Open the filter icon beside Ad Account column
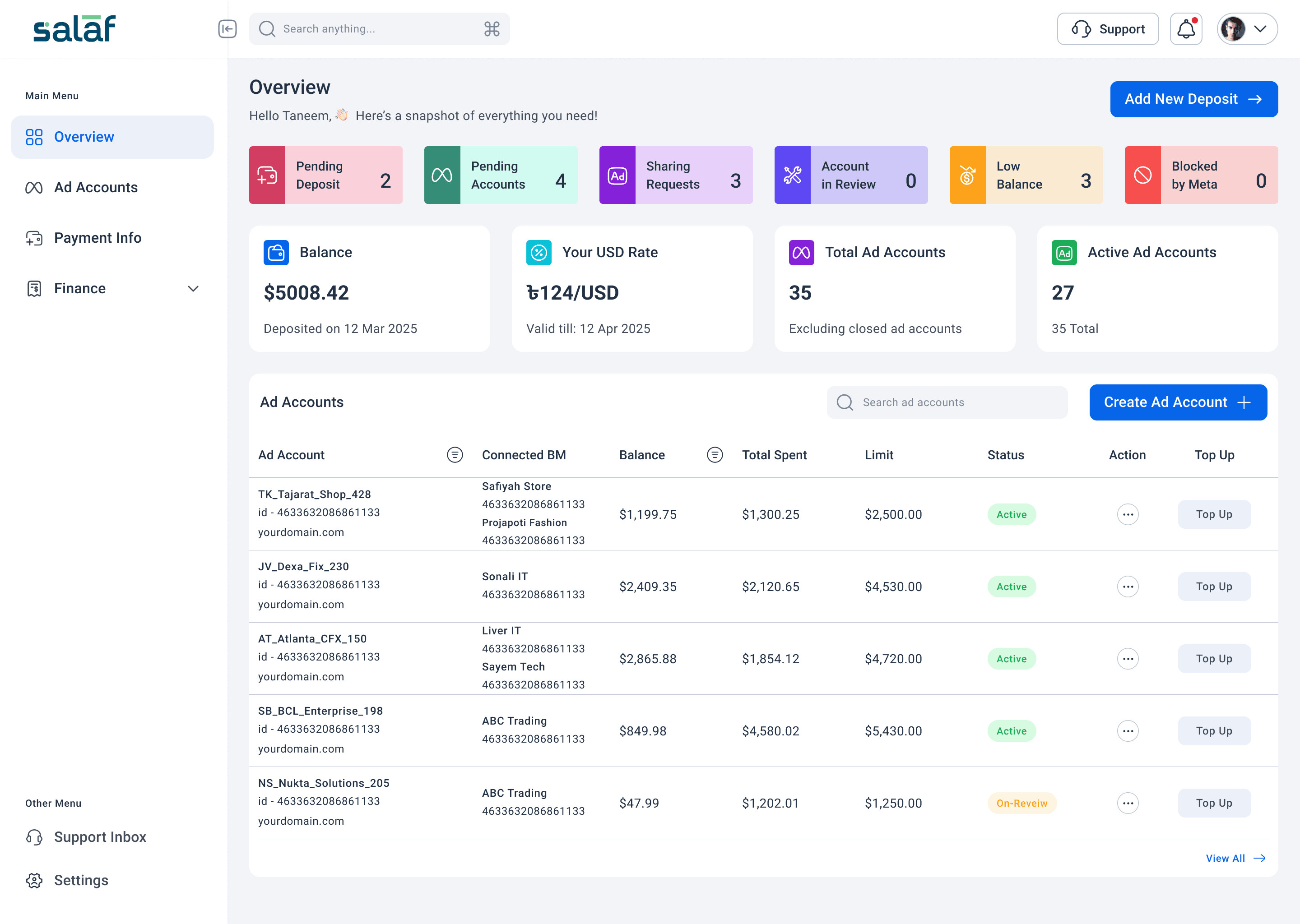Screen dimensions: 1300x924 tap(455, 455)
